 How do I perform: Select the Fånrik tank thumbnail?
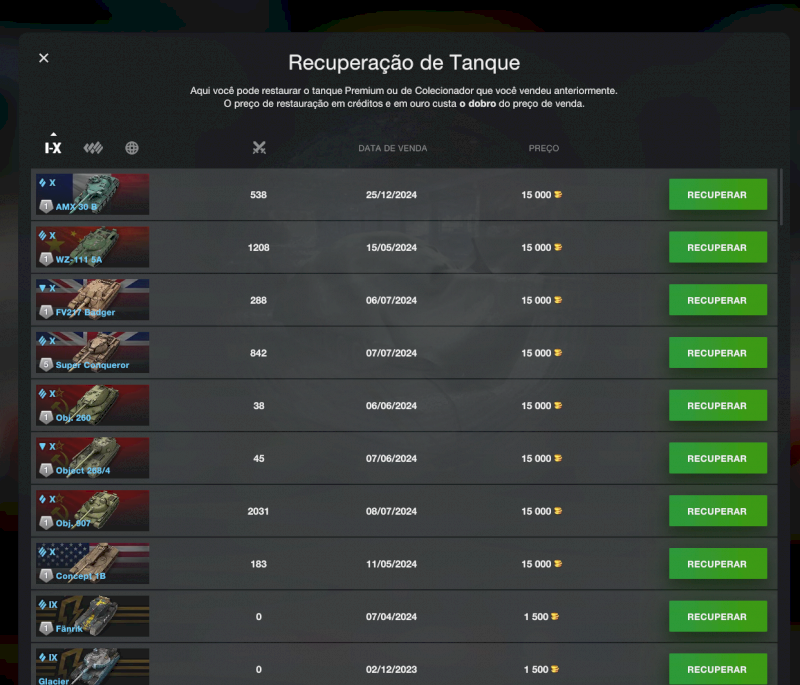coord(92,616)
